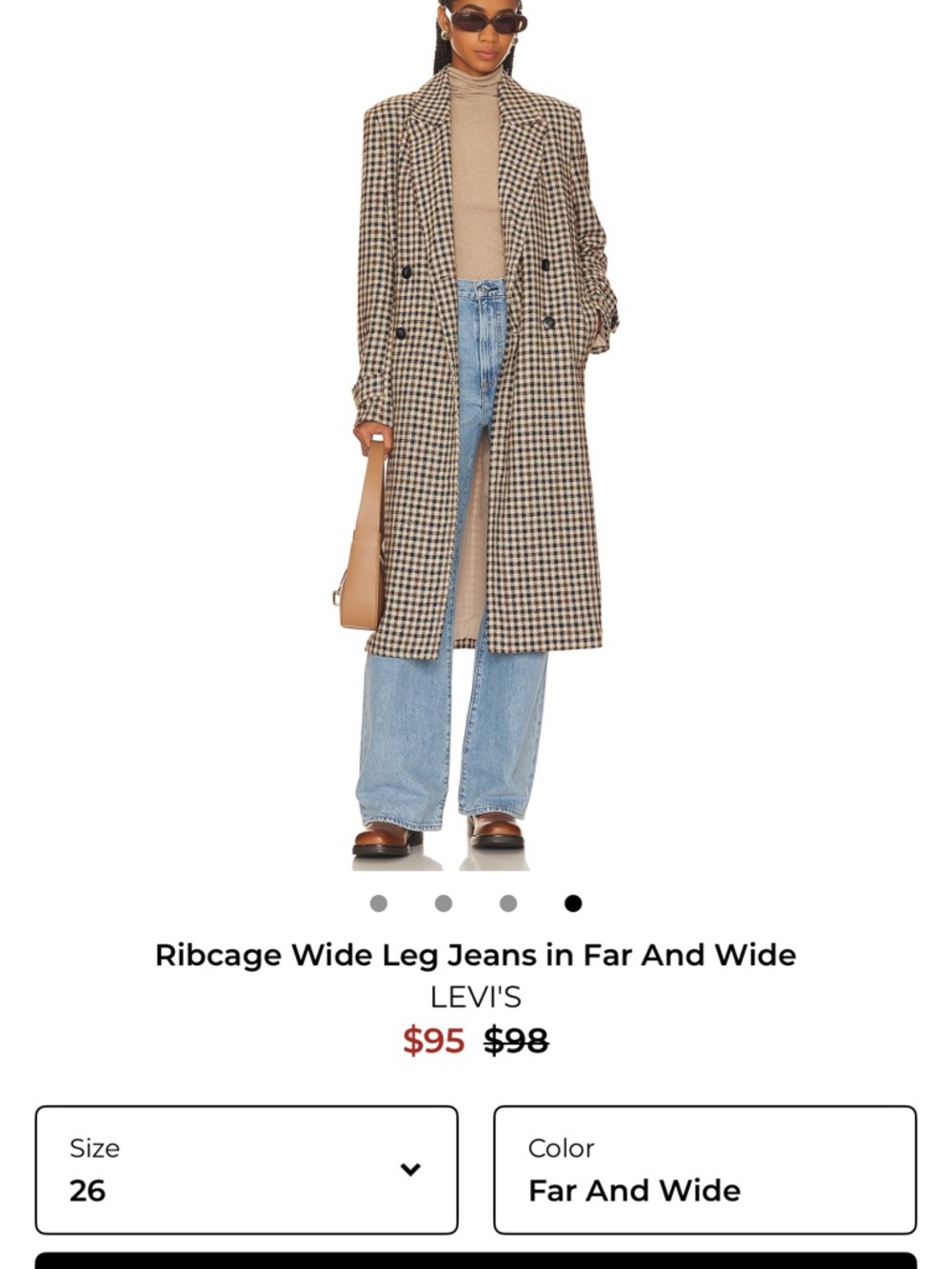Screen dimensions: 952x1269
Task: Tap the crossed-out $98 original price
Action: [516, 1041]
